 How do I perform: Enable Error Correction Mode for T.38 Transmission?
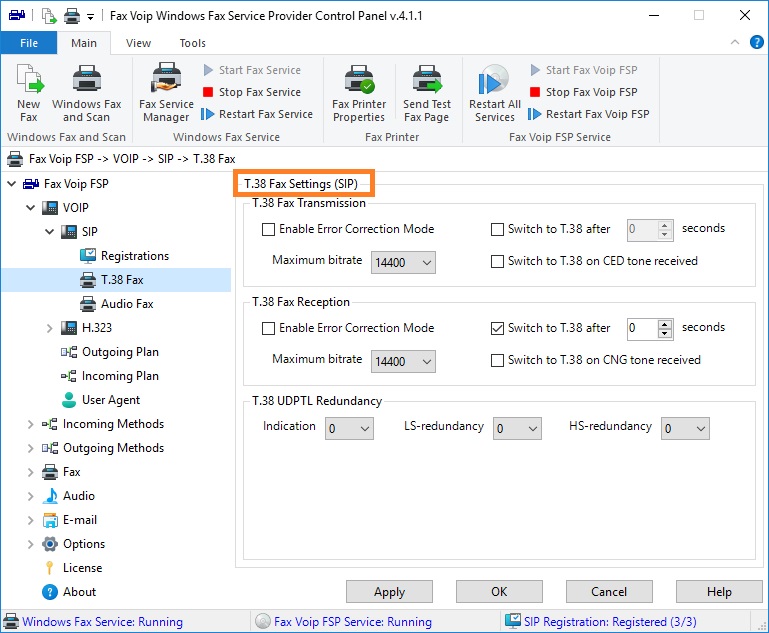(268, 229)
